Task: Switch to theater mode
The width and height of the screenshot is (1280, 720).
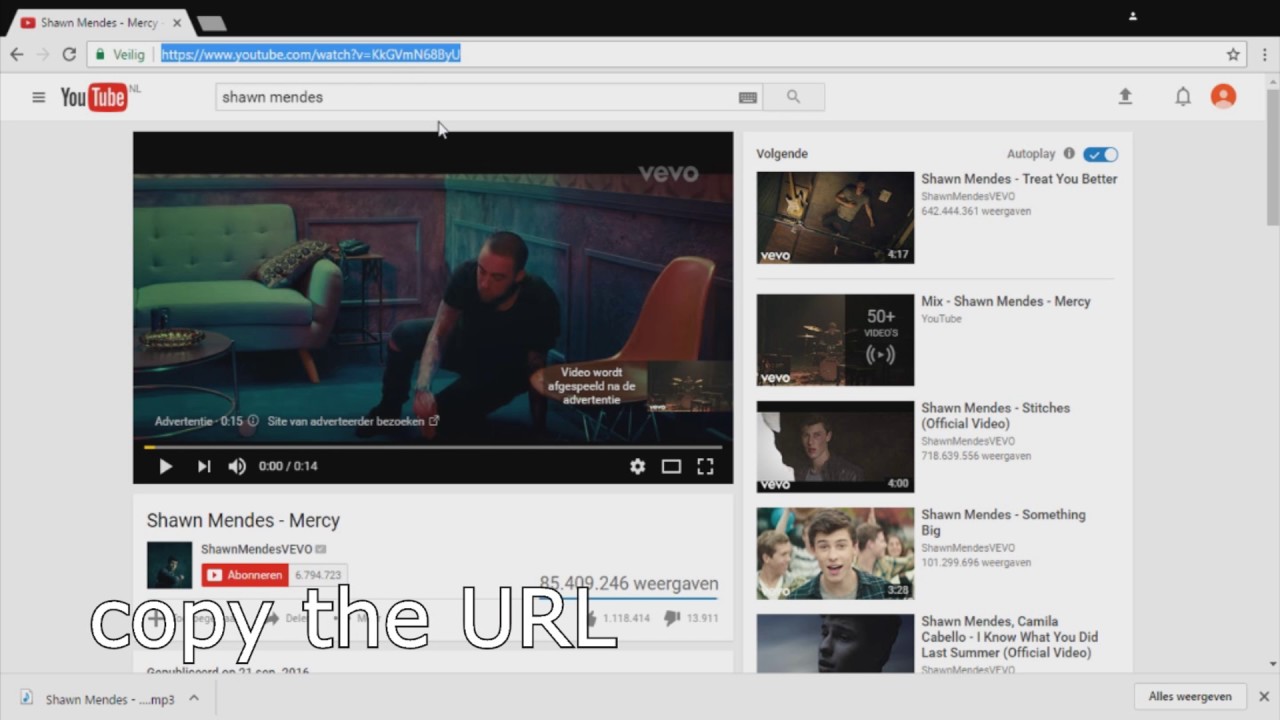Action: point(671,466)
